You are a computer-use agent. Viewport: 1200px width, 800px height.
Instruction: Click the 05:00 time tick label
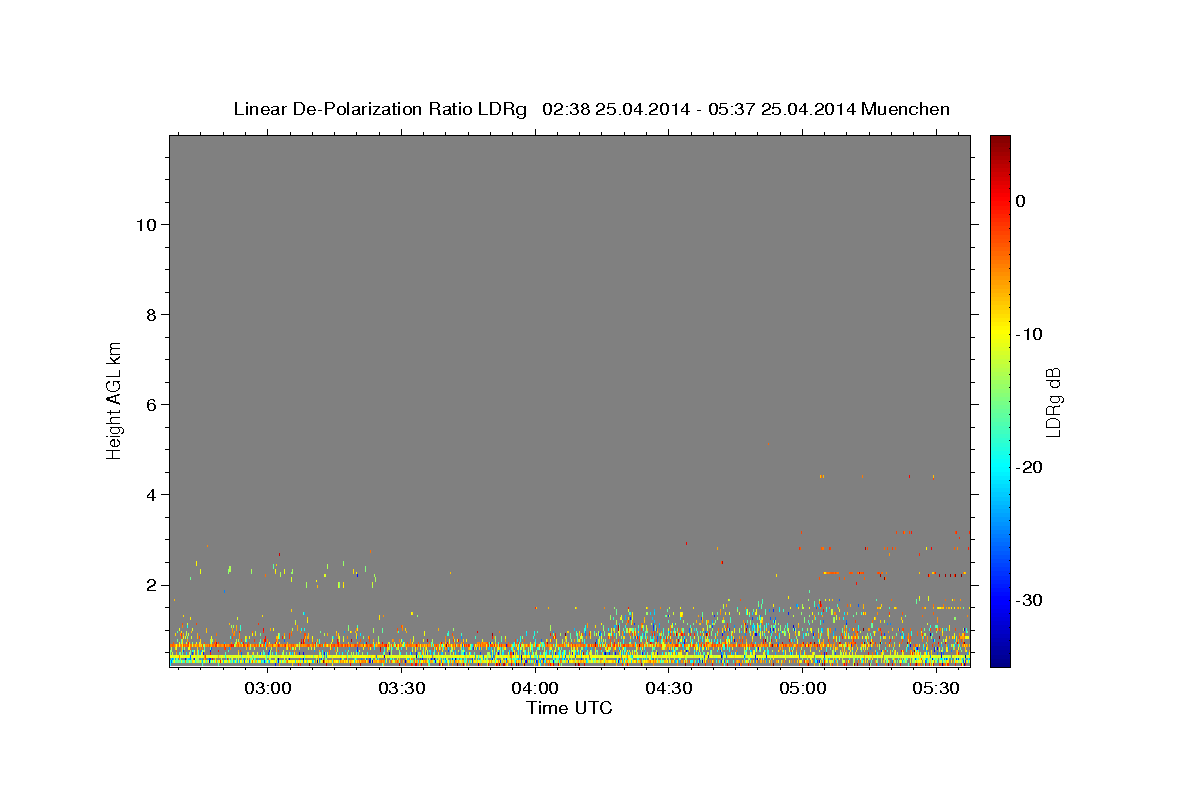pyautogui.click(x=803, y=689)
